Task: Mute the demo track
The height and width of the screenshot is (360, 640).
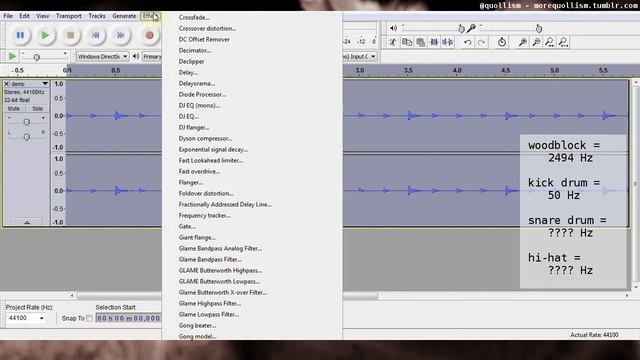Action: pyautogui.click(x=13, y=109)
